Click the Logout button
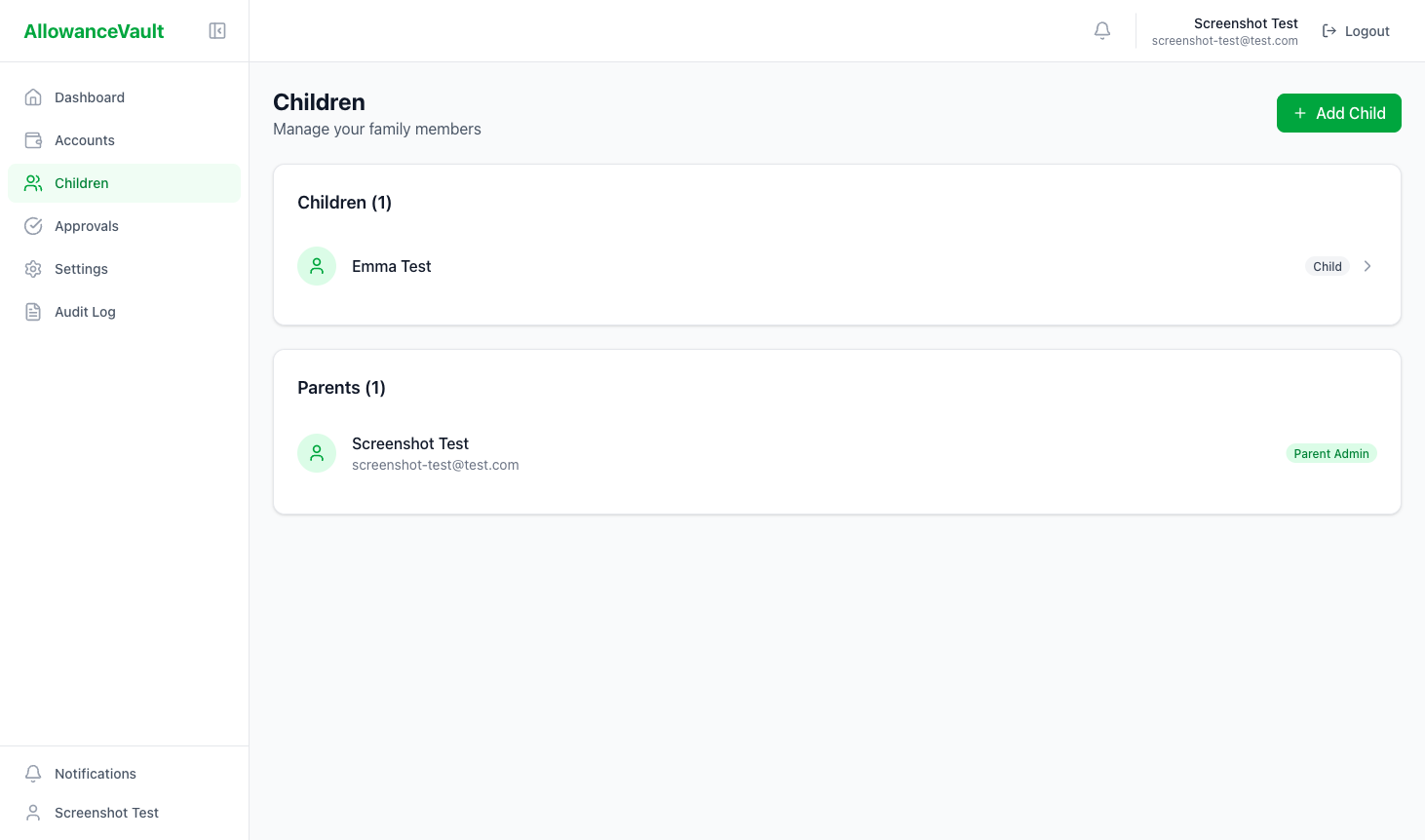This screenshot has width=1425, height=840. [x=1356, y=30]
